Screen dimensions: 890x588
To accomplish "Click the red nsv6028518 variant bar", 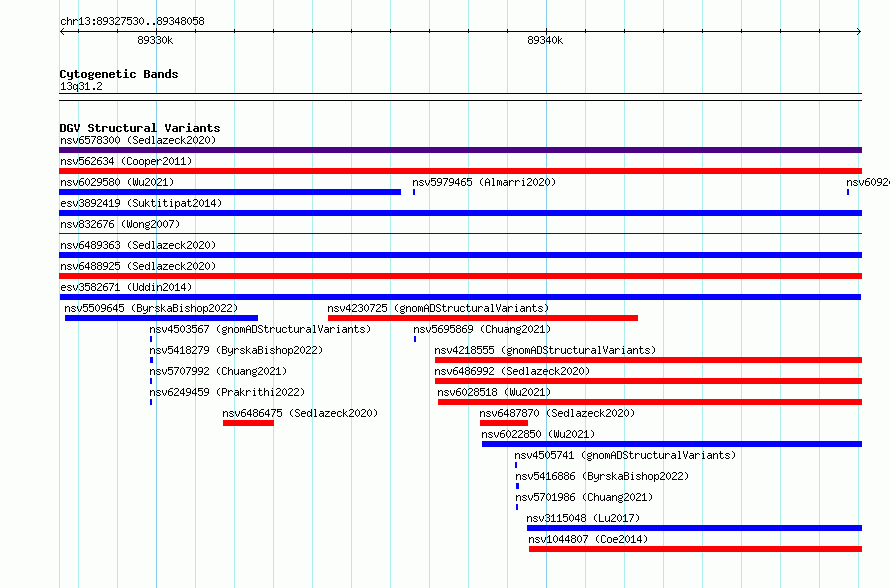I will click(x=650, y=402).
